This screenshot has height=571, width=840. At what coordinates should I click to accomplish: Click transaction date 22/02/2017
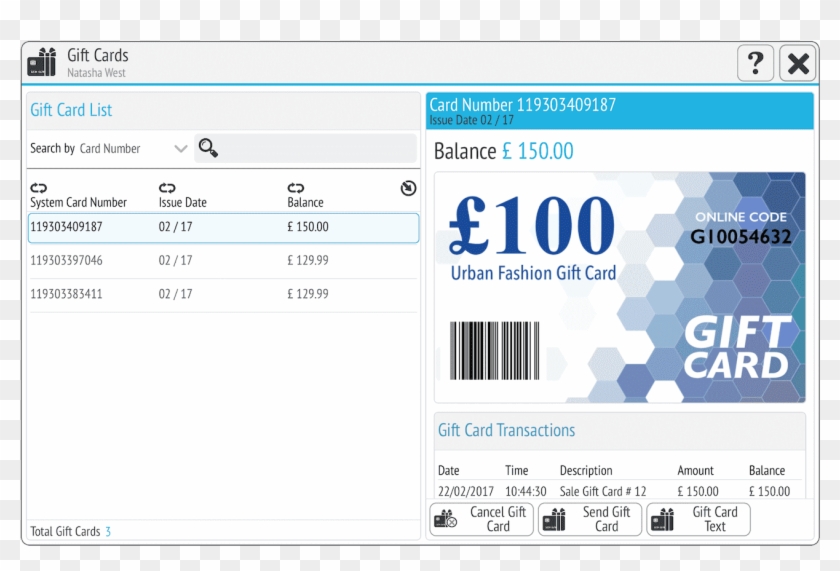pos(466,491)
